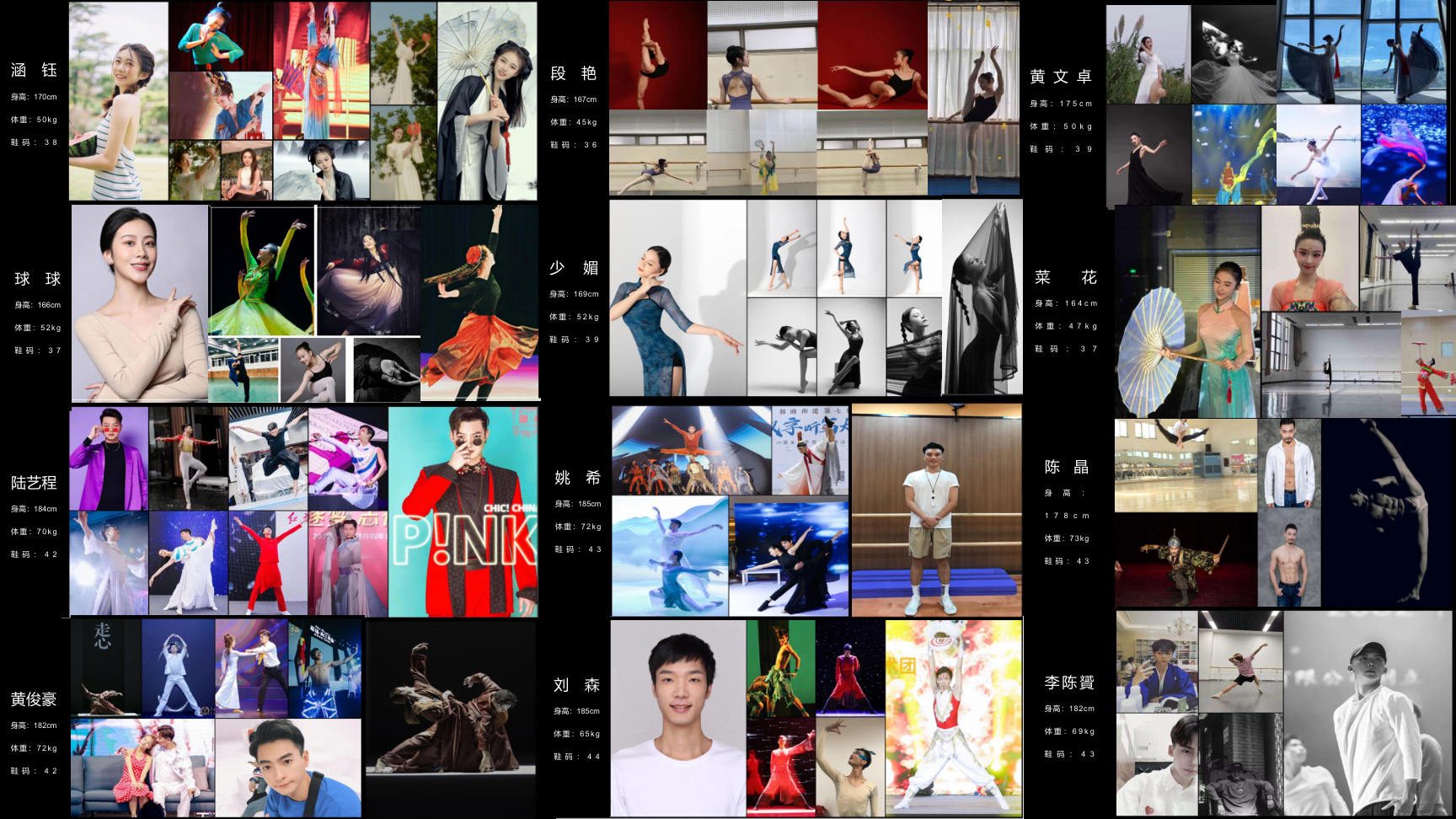Open the open white shirt man photo

coord(1289,463)
